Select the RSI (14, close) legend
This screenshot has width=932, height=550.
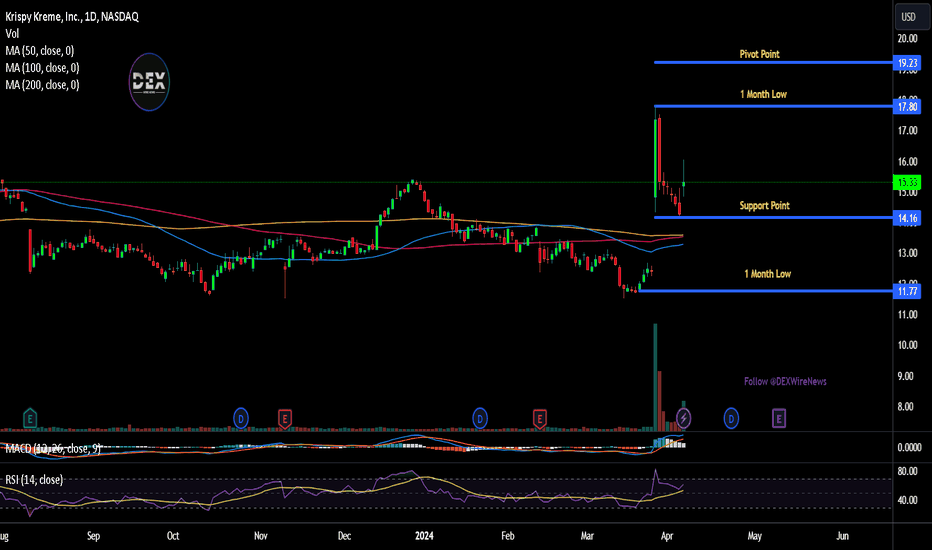(34, 479)
